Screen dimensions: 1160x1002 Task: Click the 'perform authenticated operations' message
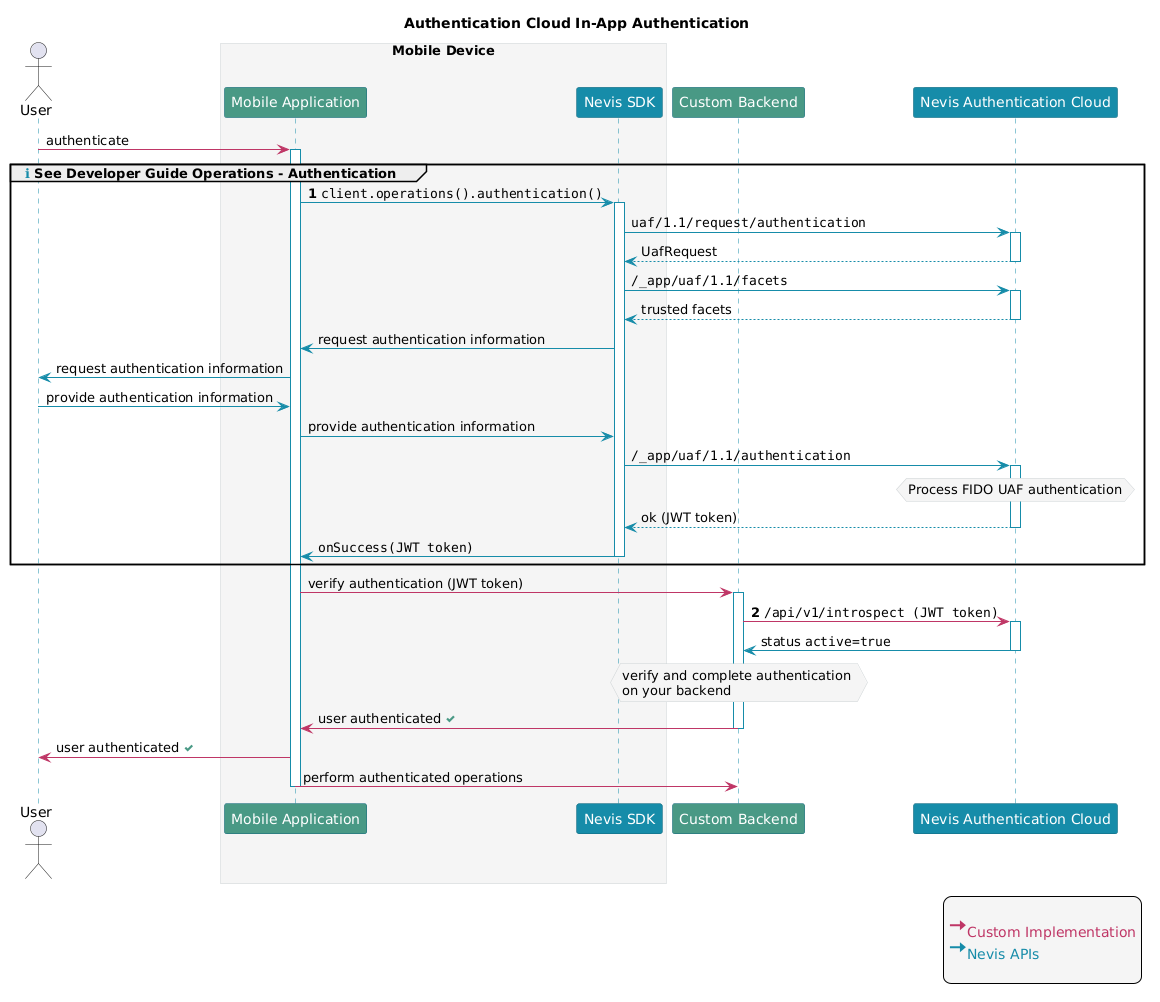point(413,778)
